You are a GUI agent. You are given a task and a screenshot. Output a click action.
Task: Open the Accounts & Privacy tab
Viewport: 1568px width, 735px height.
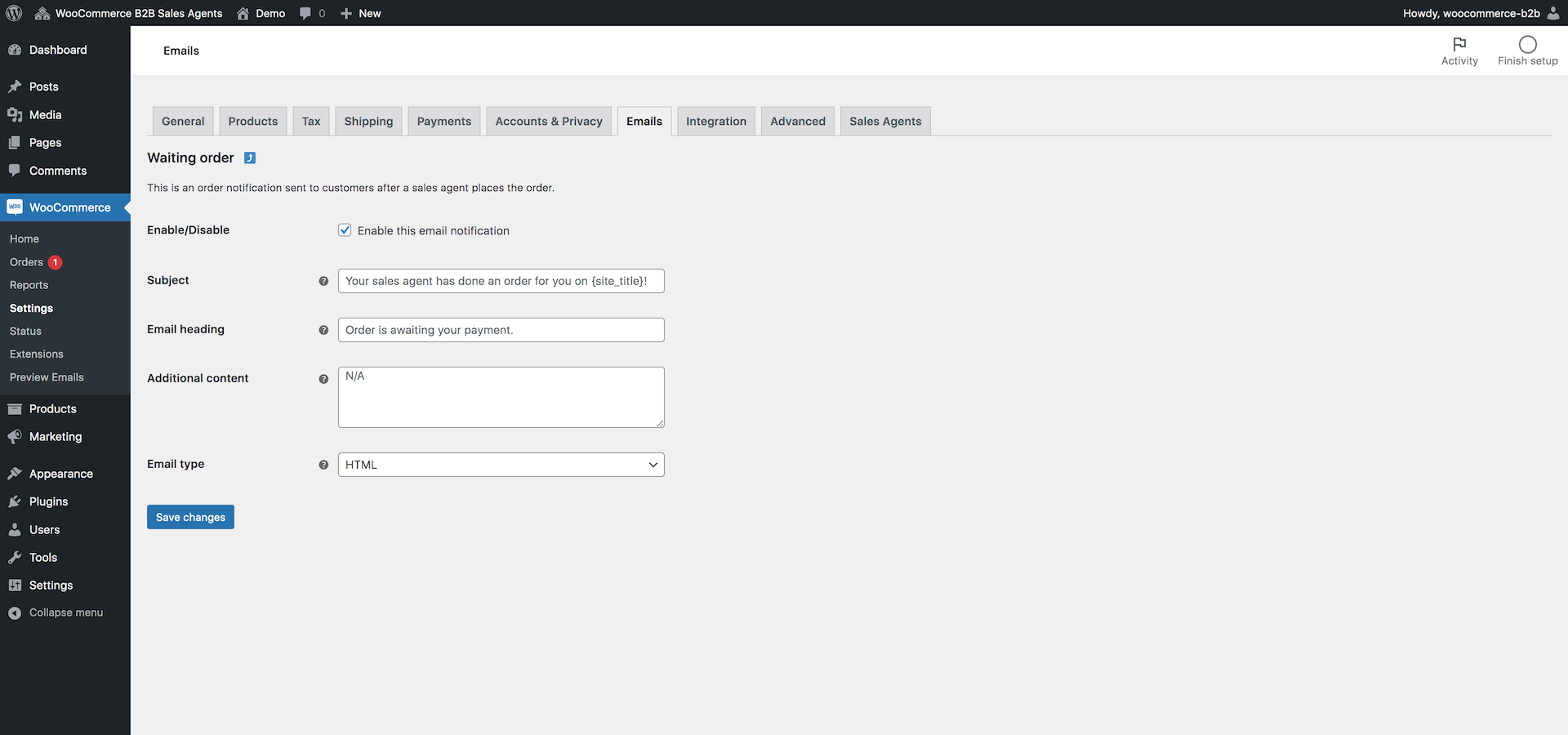pos(549,121)
